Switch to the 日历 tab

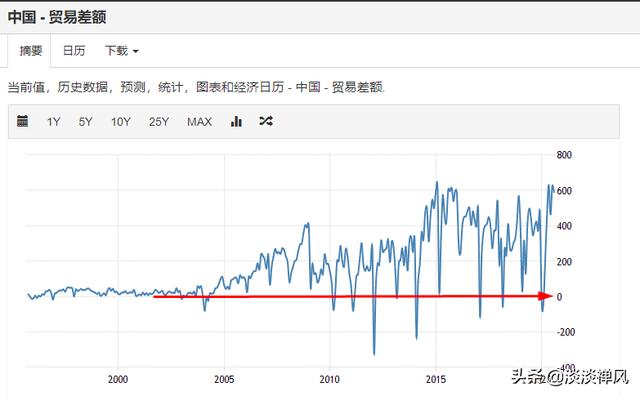coord(74,51)
